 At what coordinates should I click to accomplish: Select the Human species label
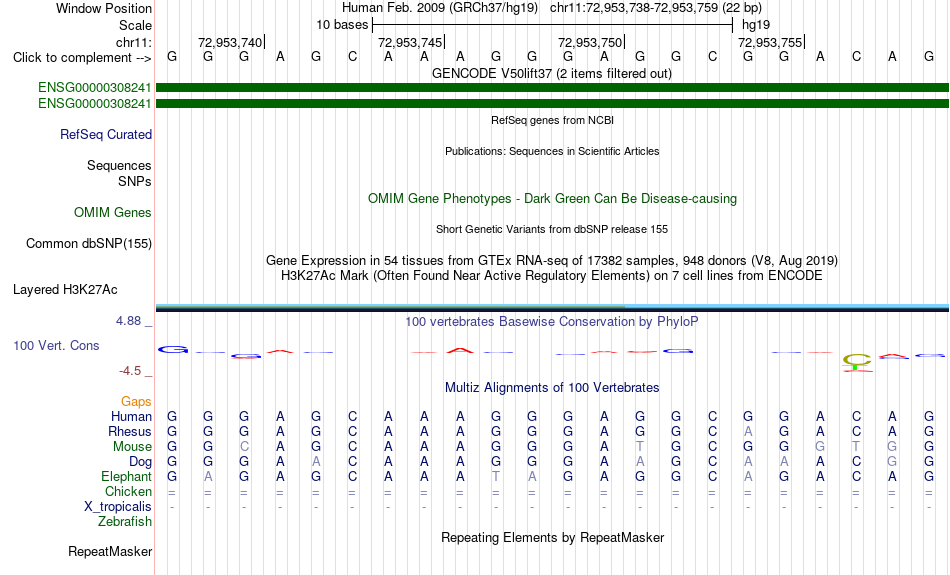click(131, 416)
